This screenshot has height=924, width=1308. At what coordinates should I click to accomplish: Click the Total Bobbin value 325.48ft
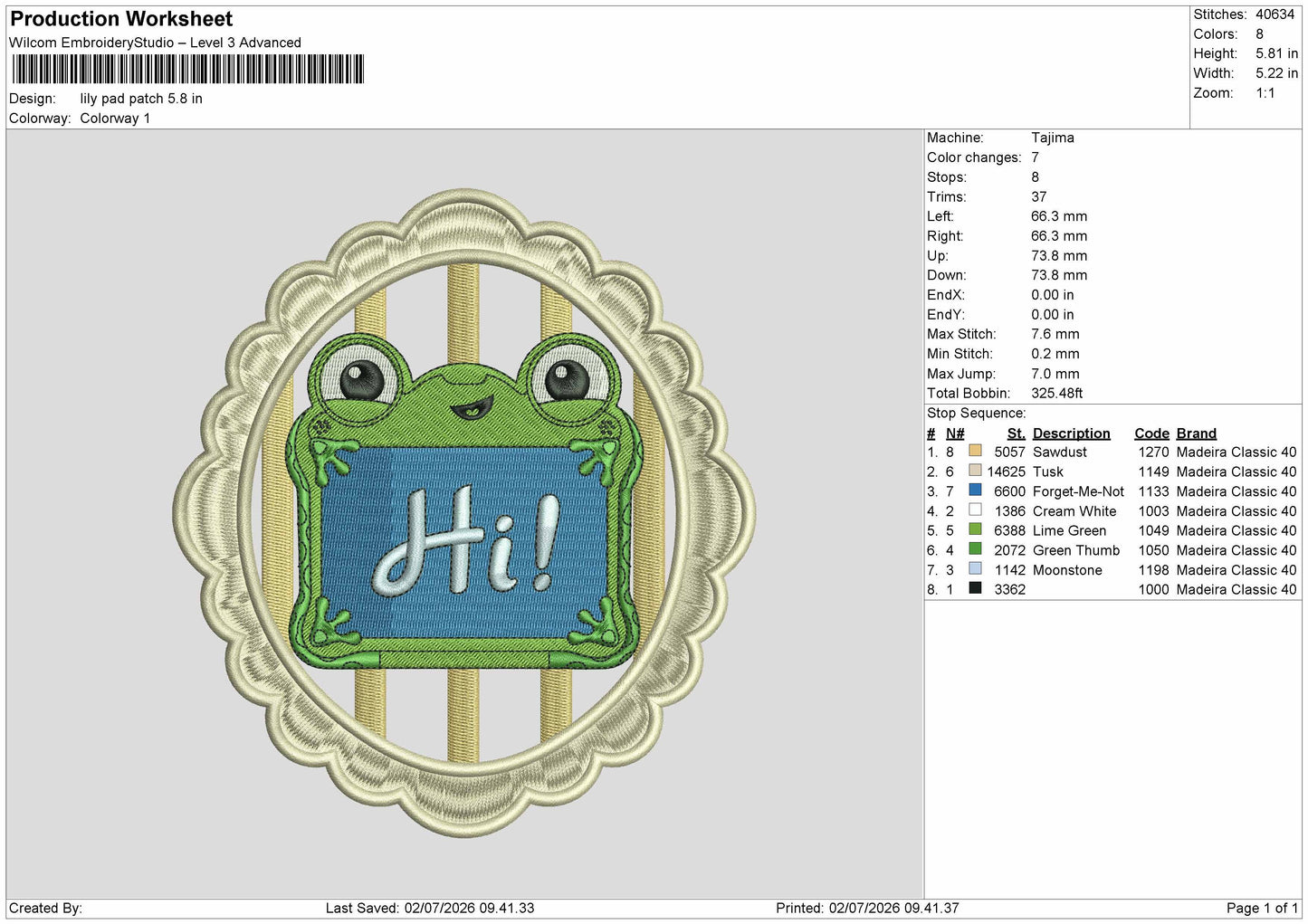tap(1057, 394)
